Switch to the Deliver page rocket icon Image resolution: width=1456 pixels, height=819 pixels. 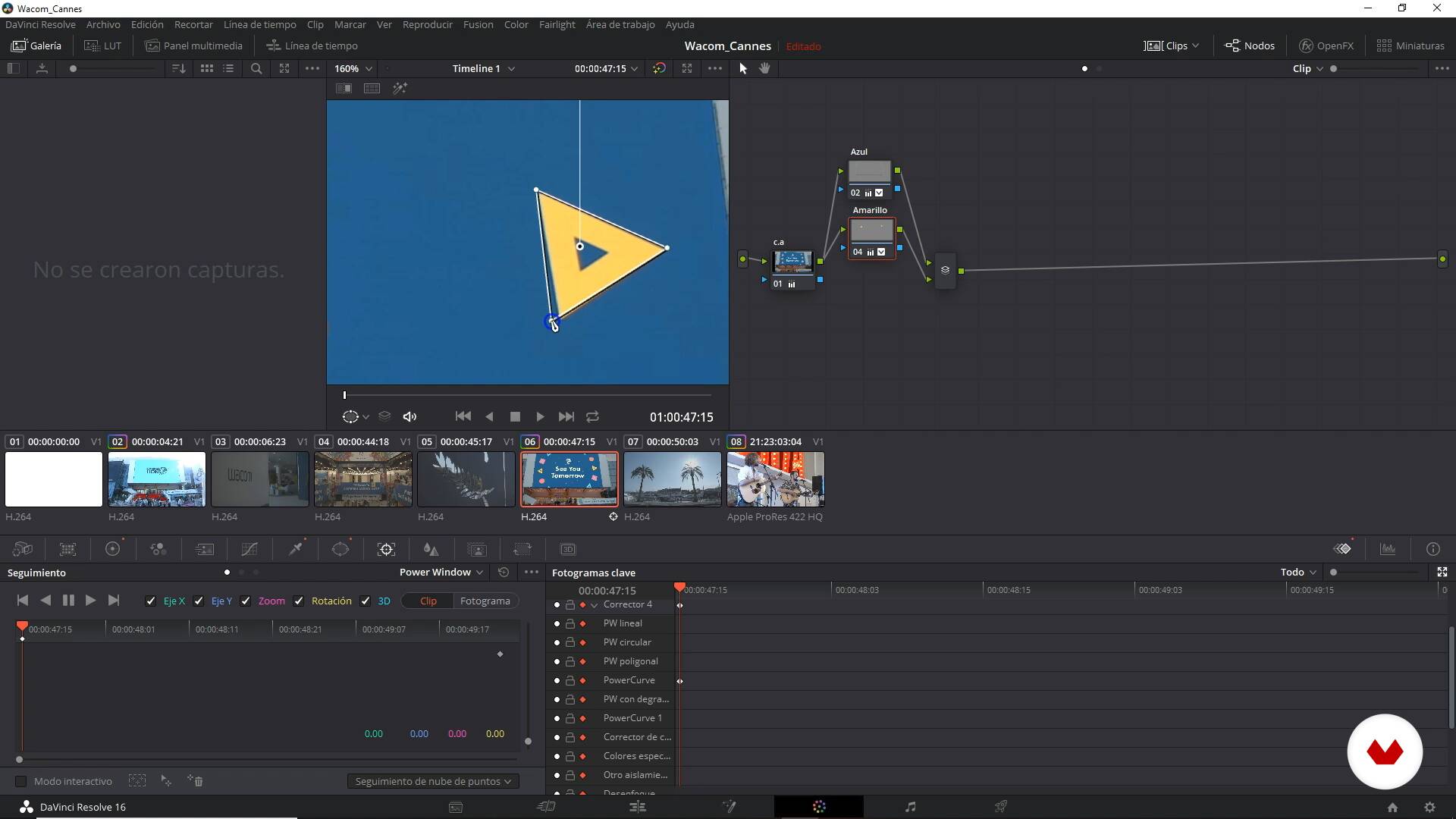1001,807
